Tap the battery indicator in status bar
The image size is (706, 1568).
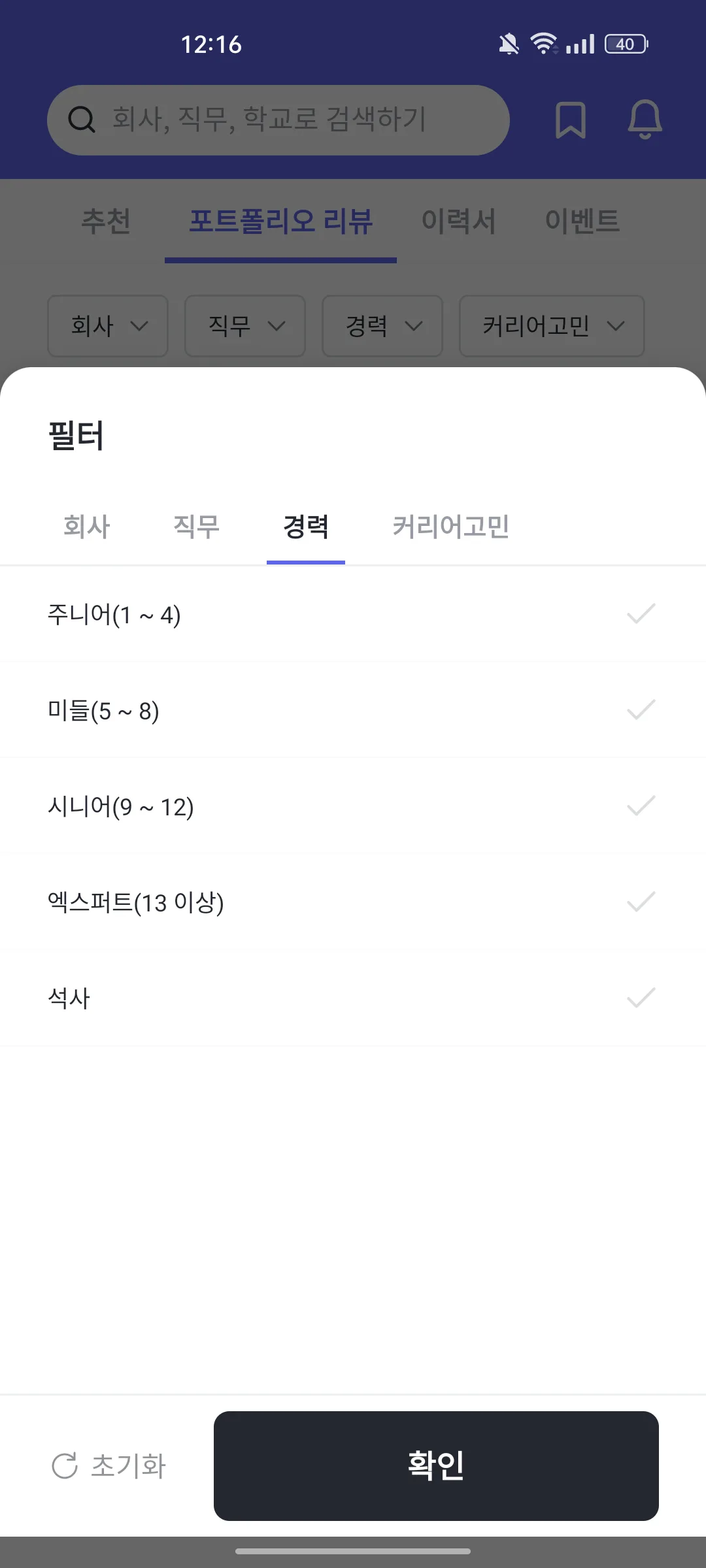click(626, 44)
